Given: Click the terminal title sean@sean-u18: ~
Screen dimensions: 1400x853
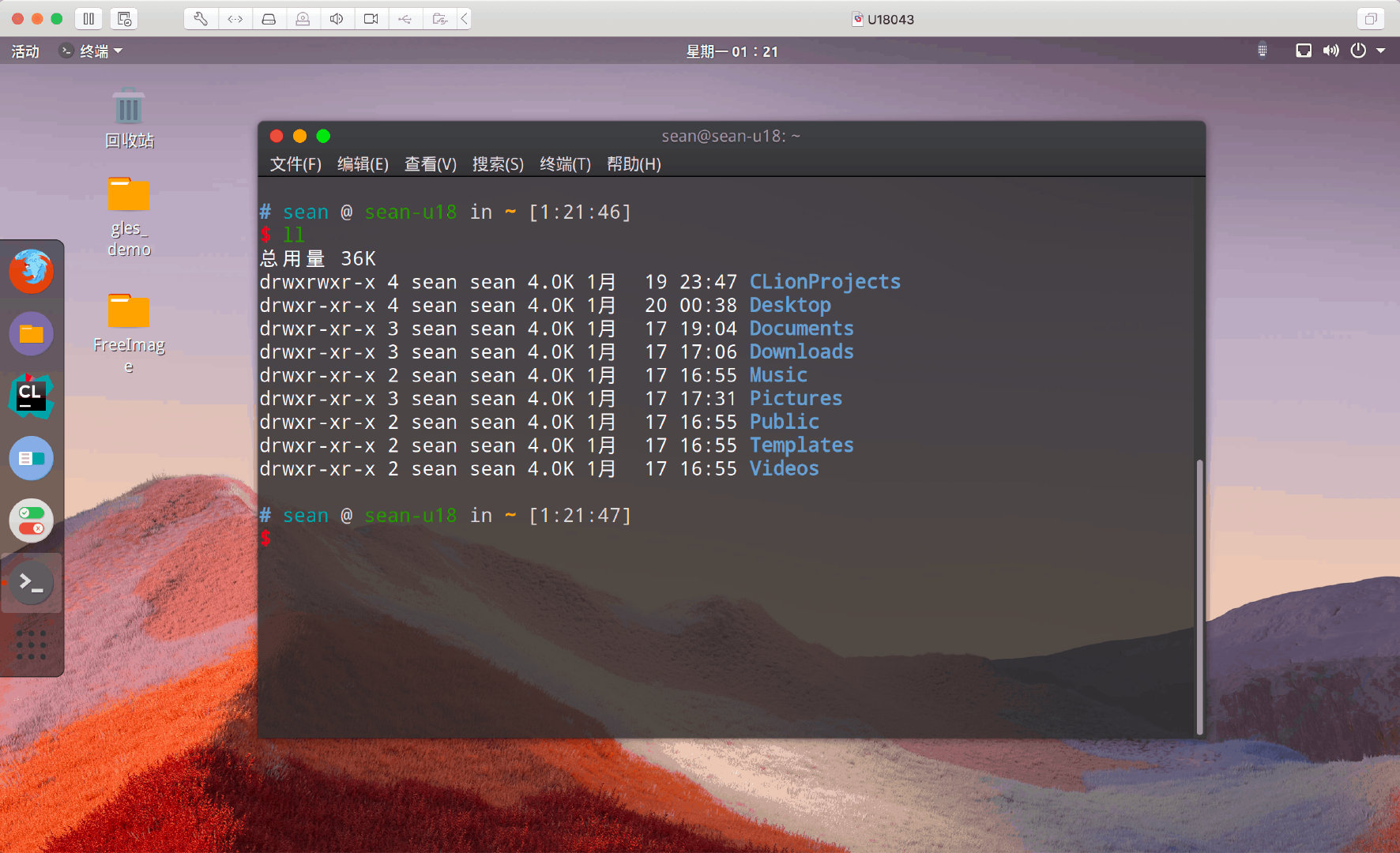Looking at the screenshot, I should pos(731,136).
